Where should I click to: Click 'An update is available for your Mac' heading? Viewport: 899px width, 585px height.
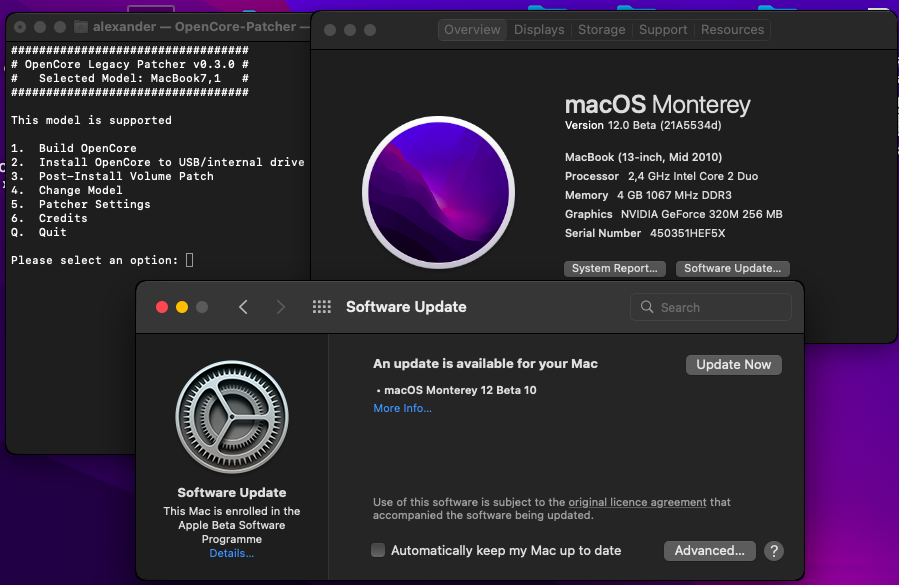click(x=485, y=364)
